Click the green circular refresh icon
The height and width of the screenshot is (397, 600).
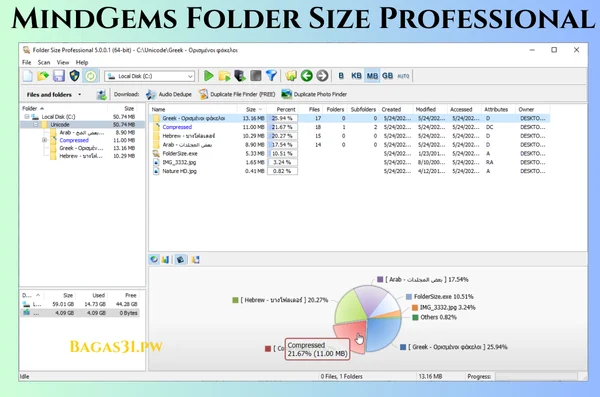(91, 76)
